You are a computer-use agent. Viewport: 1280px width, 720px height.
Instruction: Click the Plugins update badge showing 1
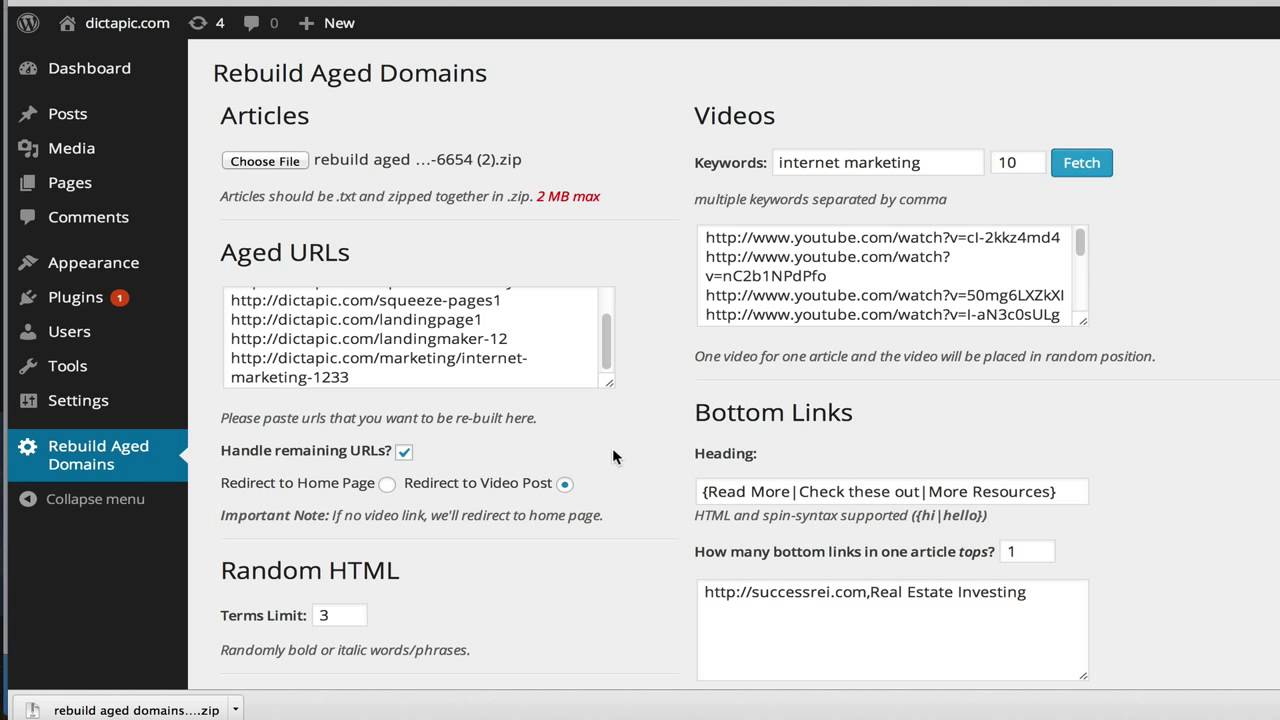tap(119, 297)
